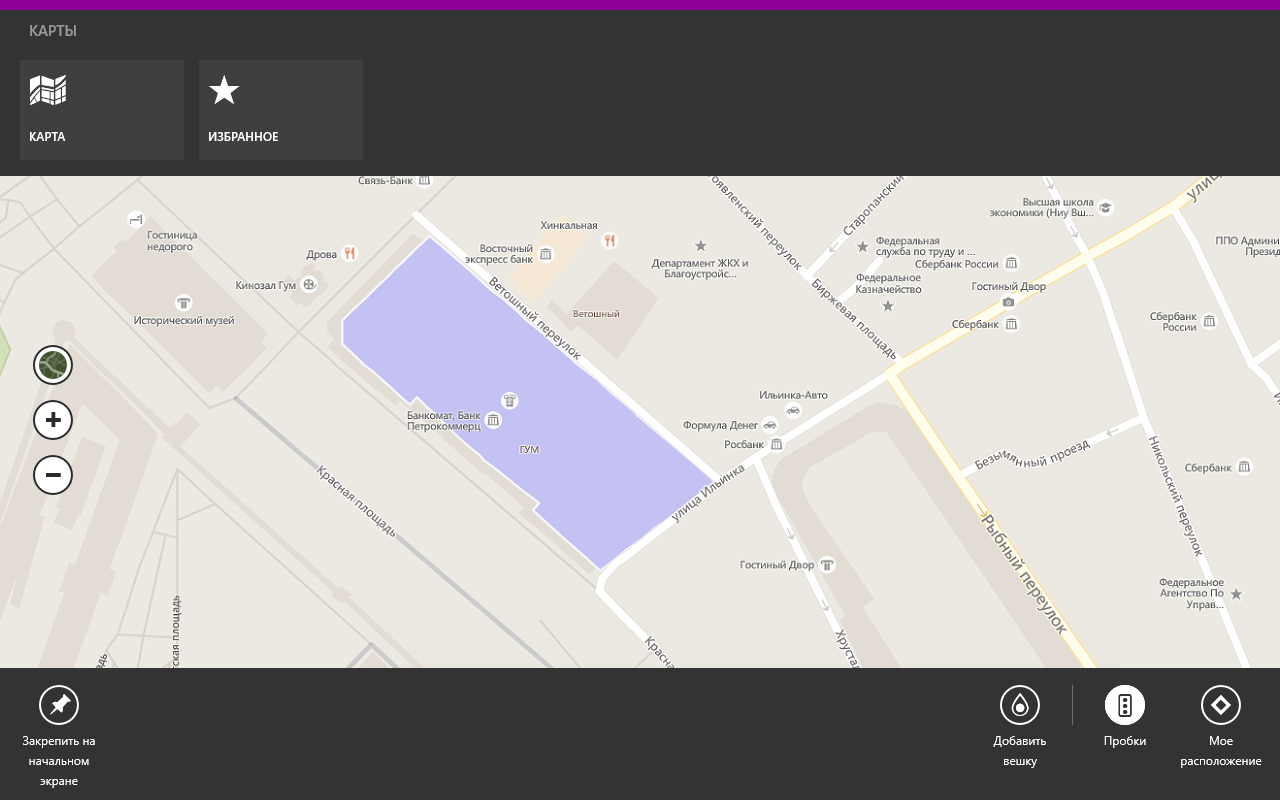Click the Дрова restaurant icon
This screenshot has height=800, width=1280.
[349, 254]
